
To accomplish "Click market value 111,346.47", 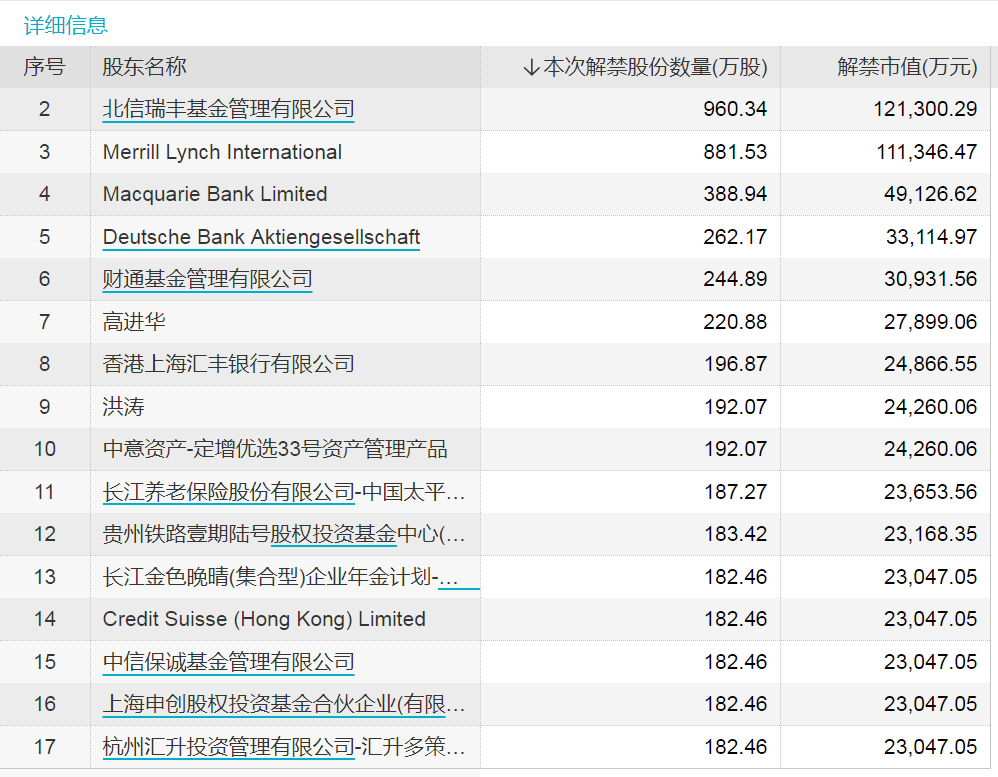I will pyautogui.click(x=926, y=152).
